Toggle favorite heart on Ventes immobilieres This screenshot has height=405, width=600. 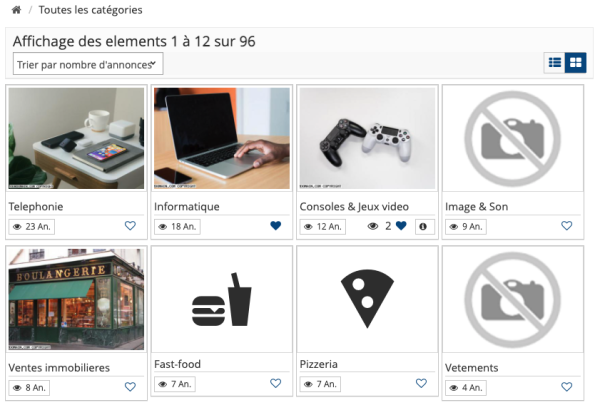(130, 387)
